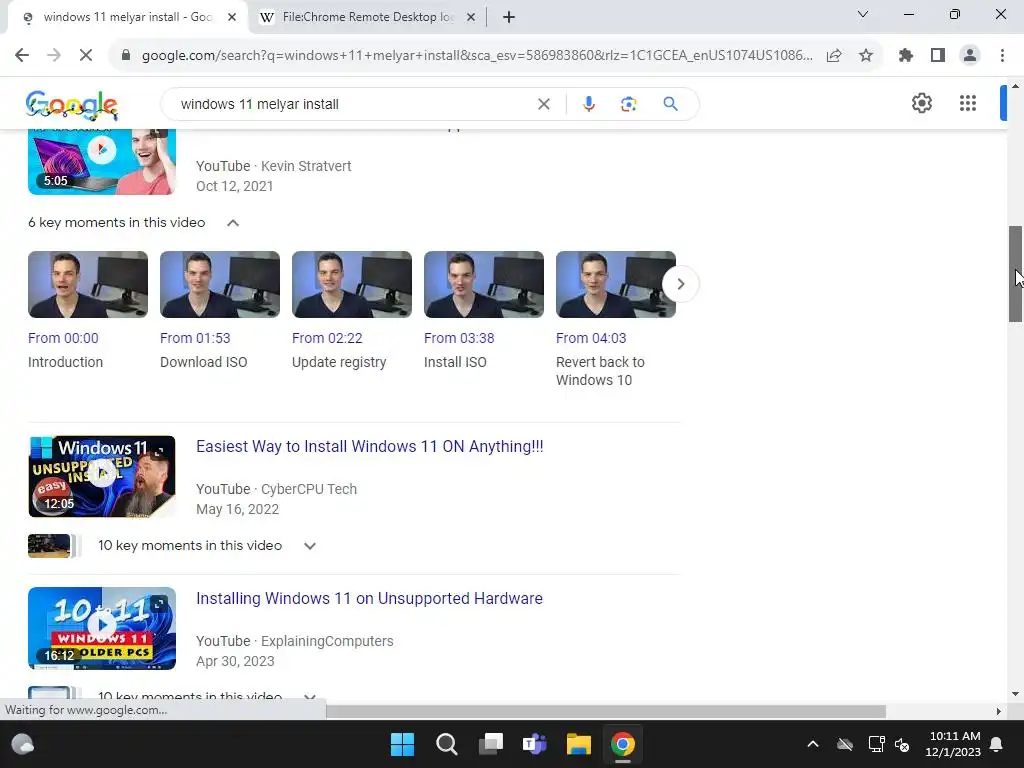This screenshot has width=1024, height=768.
Task: Open Chrome side panel icon
Action: (938, 56)
